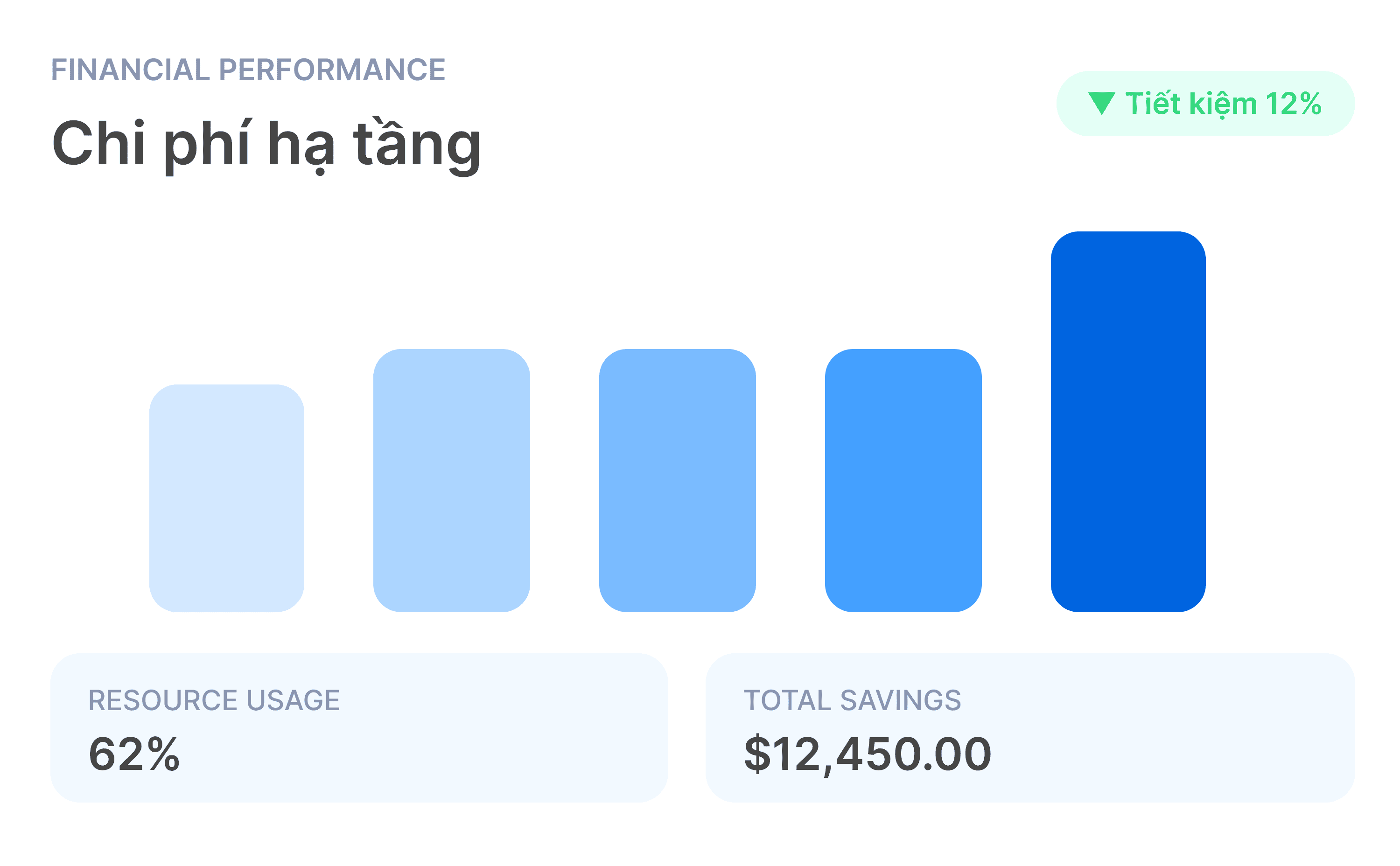This screenshot has width=1400, height=866.
Task: Open the Total Savings card
Action: pos(1030,727)
